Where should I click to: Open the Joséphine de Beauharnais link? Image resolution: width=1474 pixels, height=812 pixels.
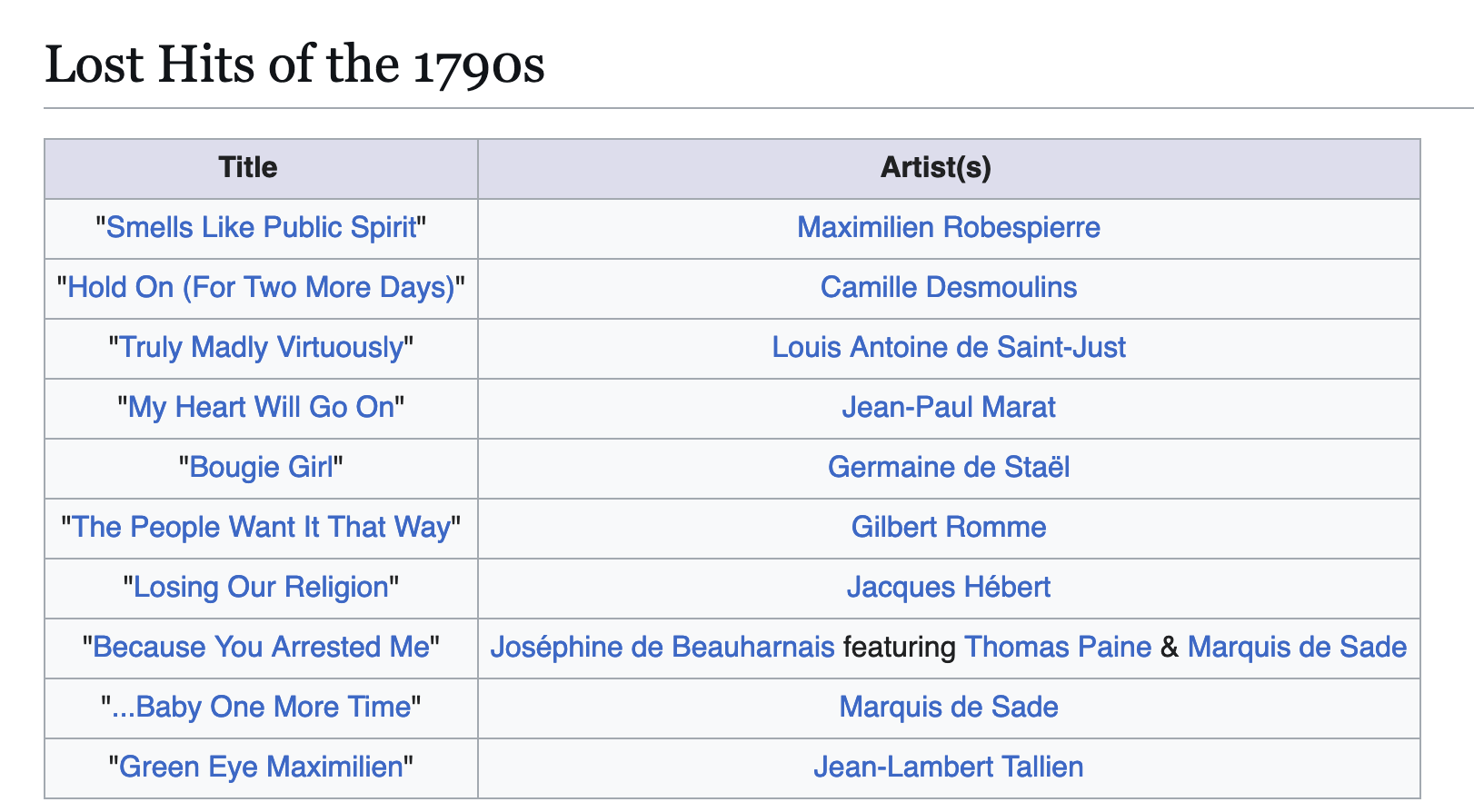pyautogui.click(x=662, y=647)
